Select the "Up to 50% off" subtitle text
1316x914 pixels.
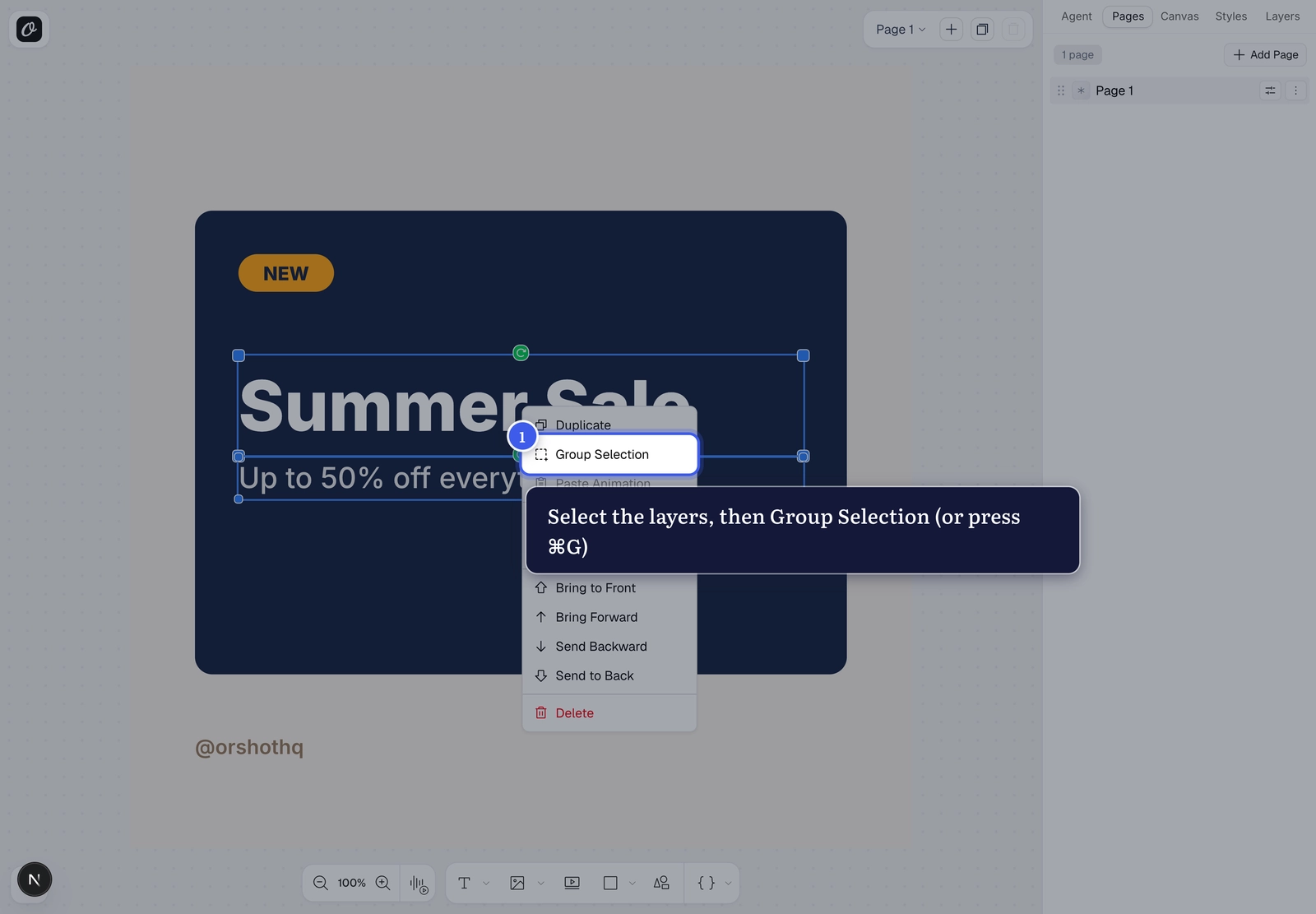coord(379,478)
